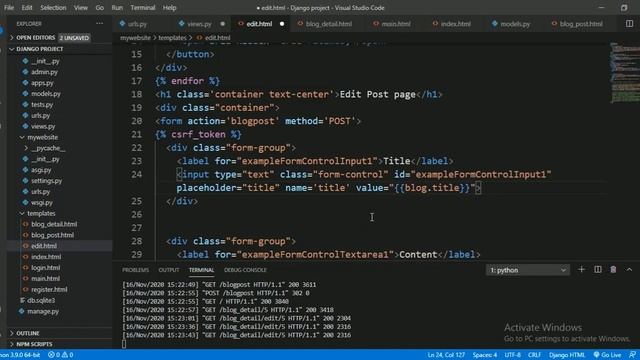
Task: Open tests.py in the explorer
Action: pyautogui.click(x=42, y=104)
